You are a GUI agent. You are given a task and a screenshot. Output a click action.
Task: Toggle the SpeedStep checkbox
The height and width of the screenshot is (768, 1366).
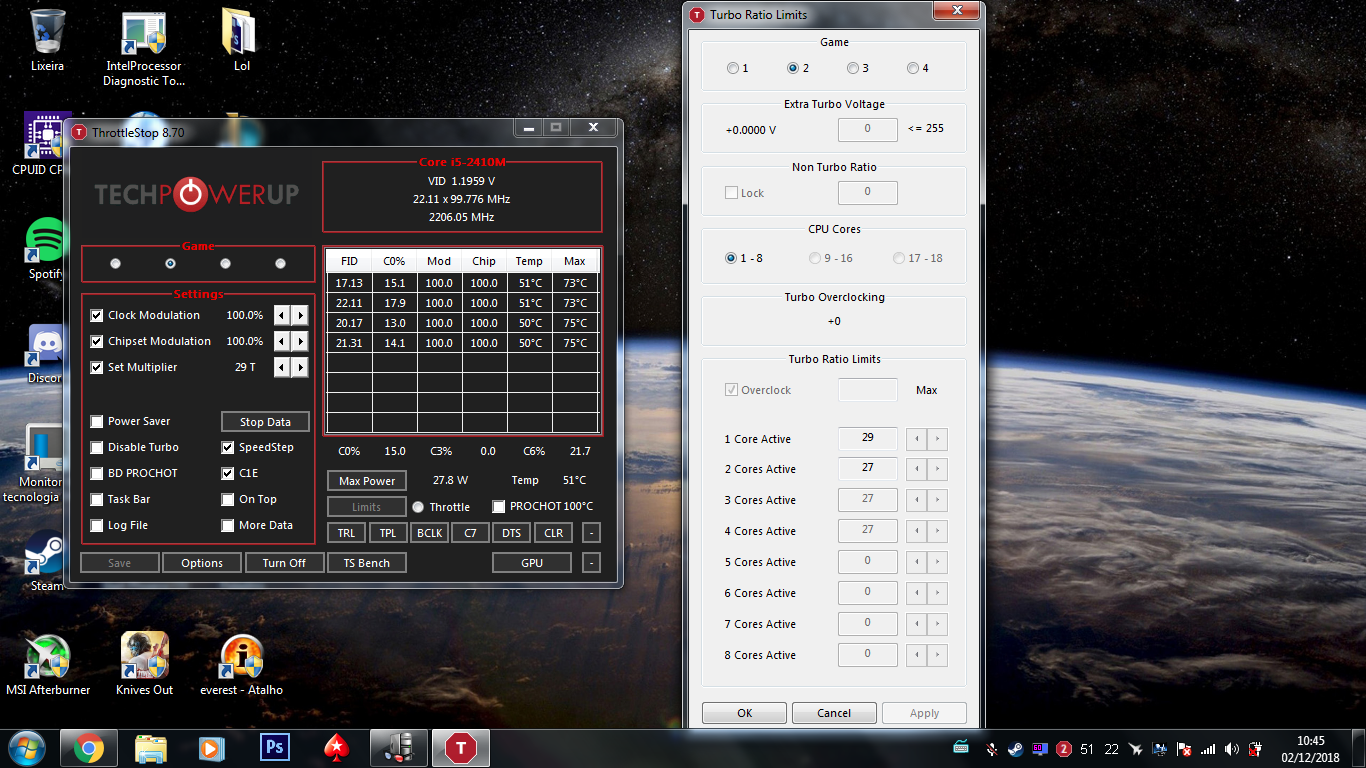click(228, 447)
